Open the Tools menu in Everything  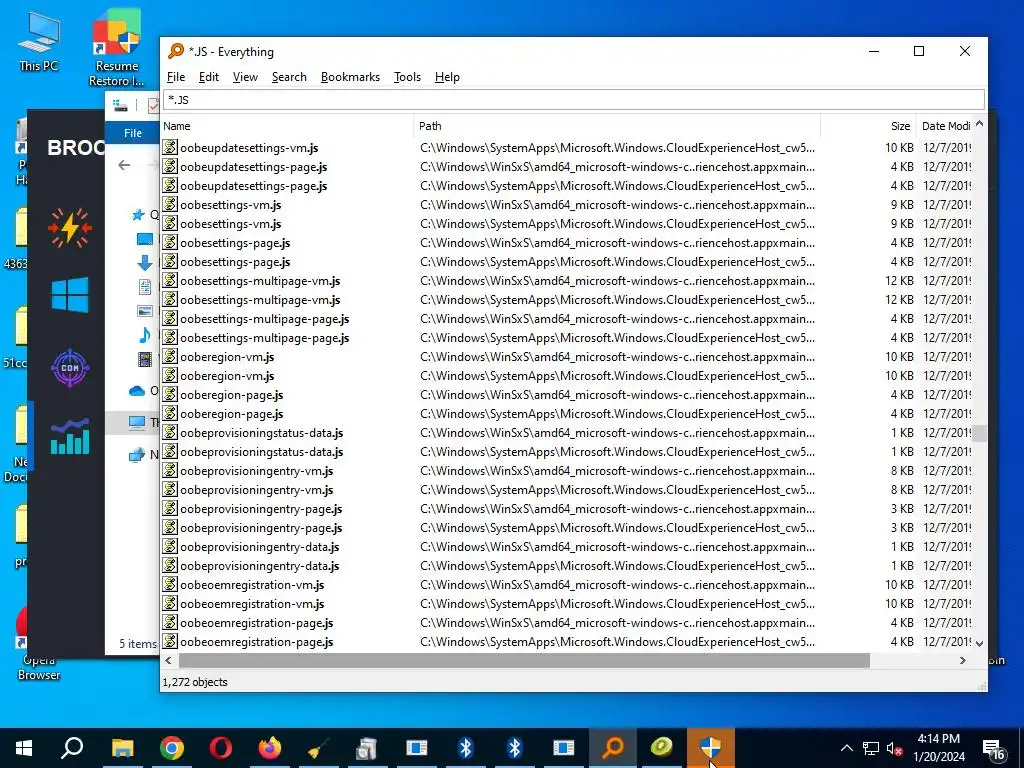pos(407,77)
